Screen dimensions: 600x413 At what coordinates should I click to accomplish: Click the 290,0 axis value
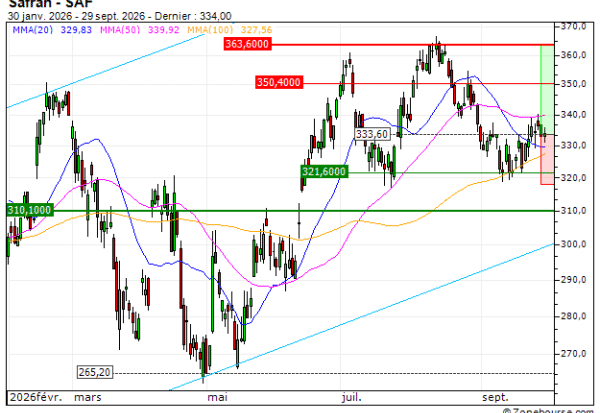coord(573,280)
